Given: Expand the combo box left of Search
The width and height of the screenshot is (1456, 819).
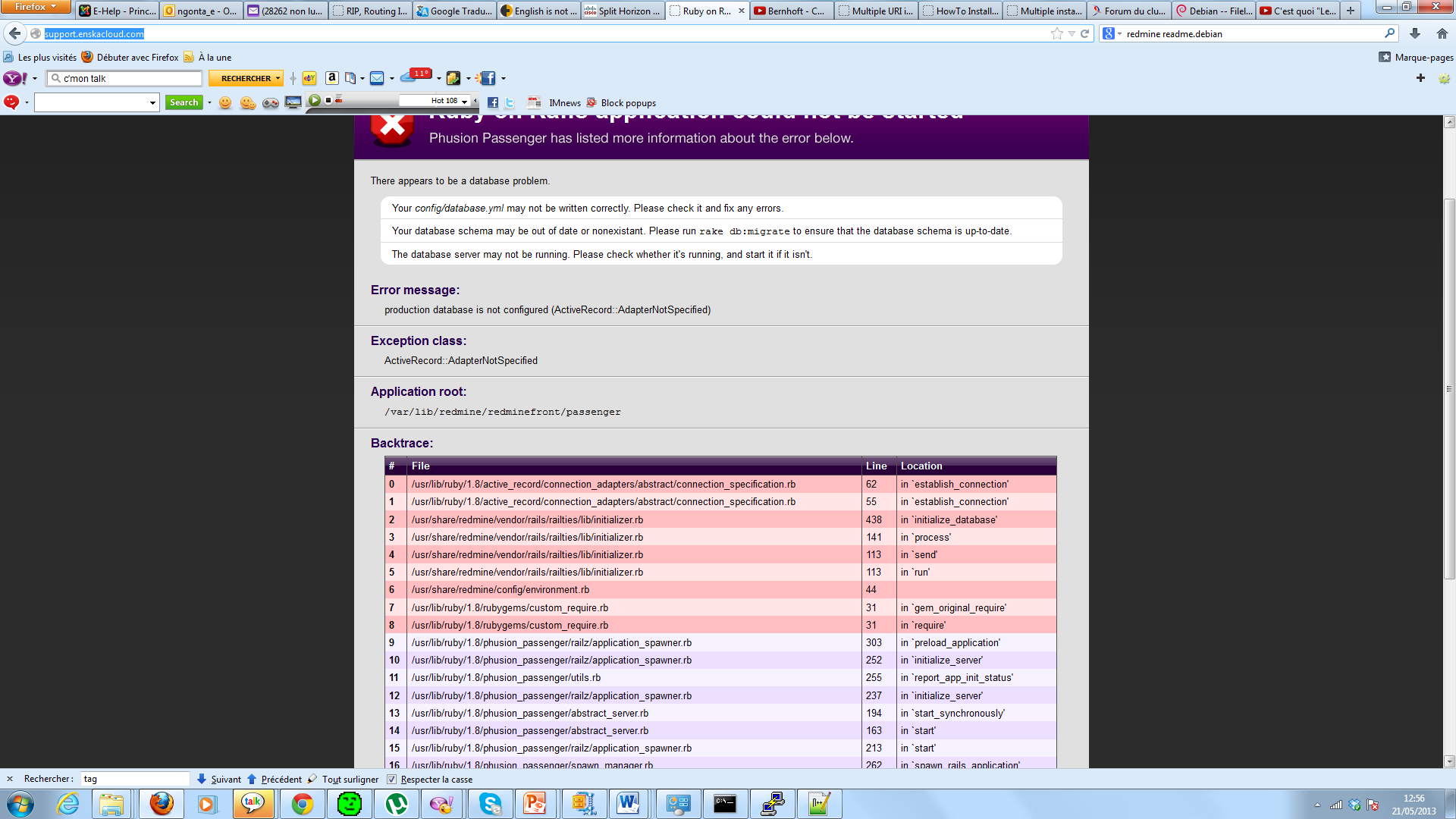Looking at the screenshot, I should point(152,102).
